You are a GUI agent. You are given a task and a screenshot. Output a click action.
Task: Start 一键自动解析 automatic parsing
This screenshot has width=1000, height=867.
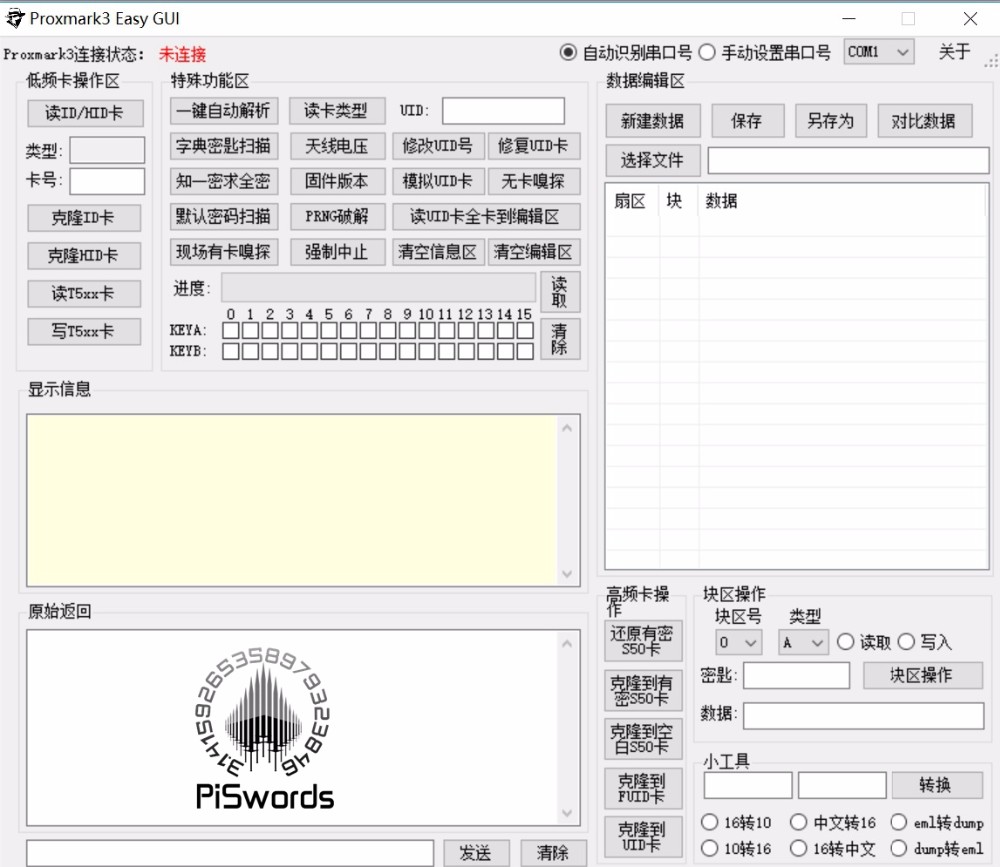pyautogui.click(x=224, y=111)
